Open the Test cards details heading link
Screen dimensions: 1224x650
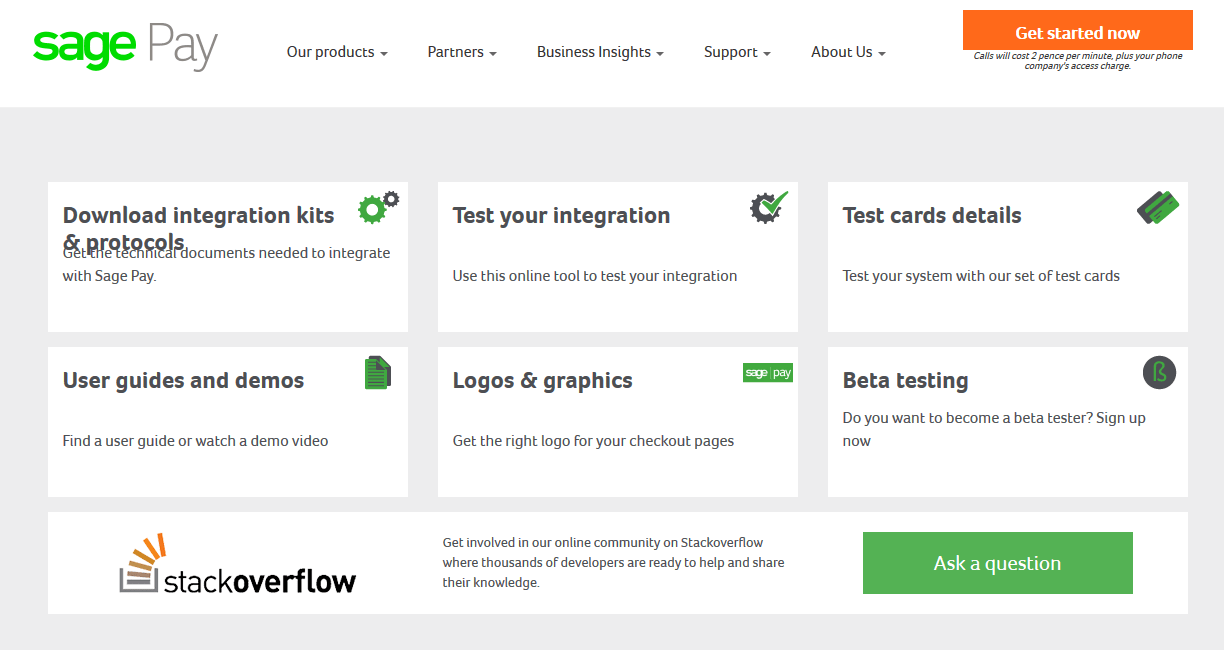[932, 215]
